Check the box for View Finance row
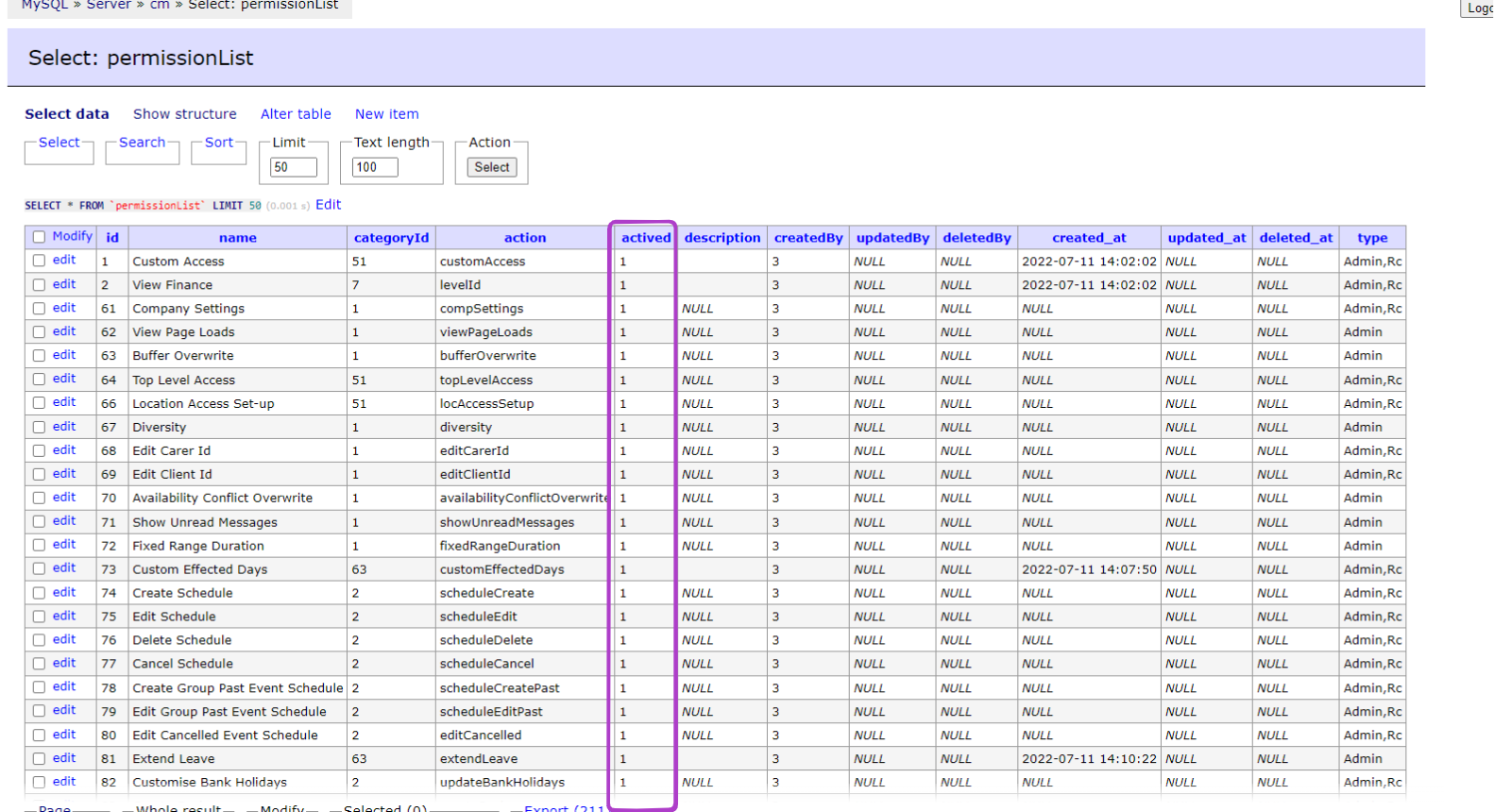 tap(39, 284)
